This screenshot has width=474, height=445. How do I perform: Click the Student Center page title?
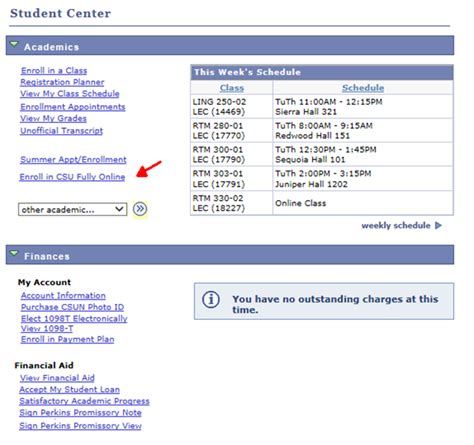(60, 13)
